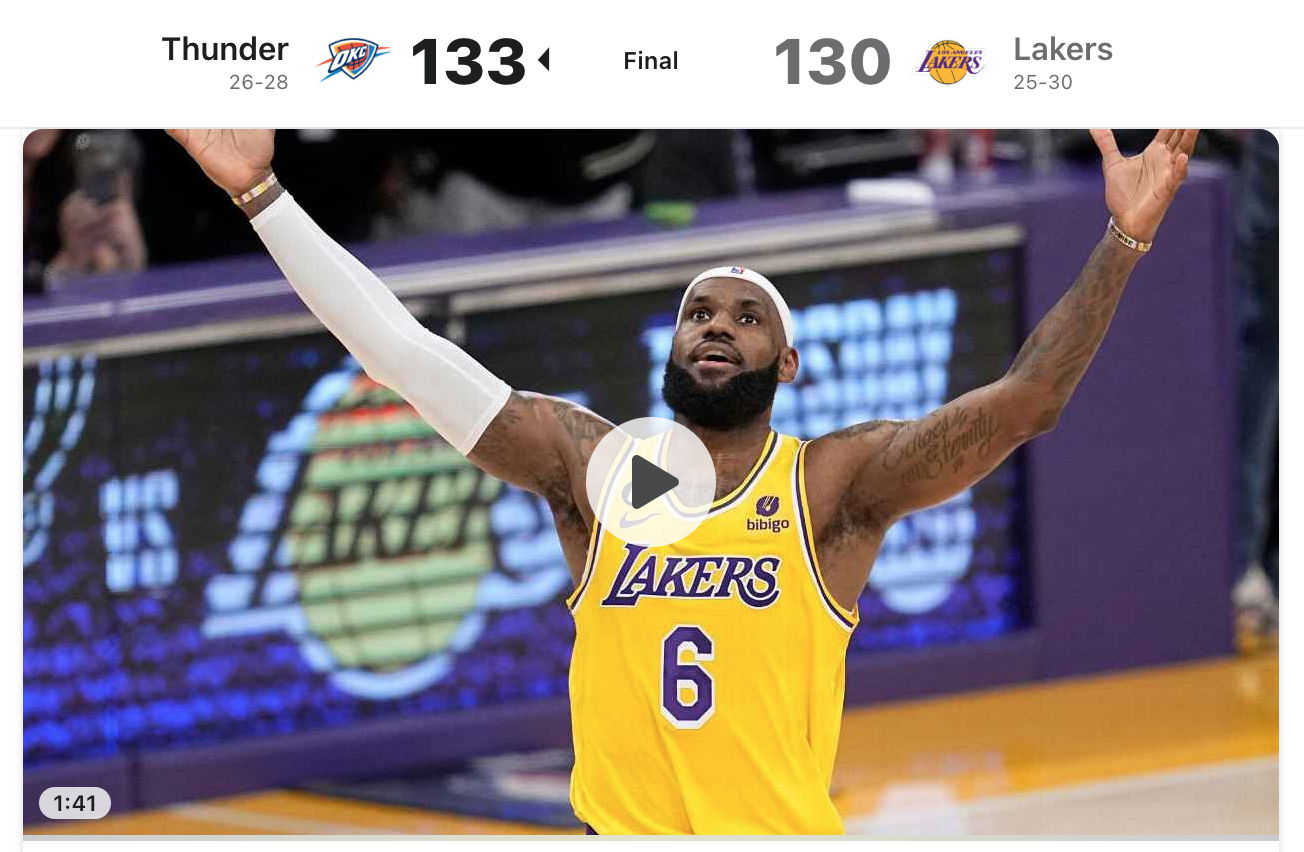Play the game highlight video
The height and width of the screenshot is (852, 1304).
(x=651, y=482)
